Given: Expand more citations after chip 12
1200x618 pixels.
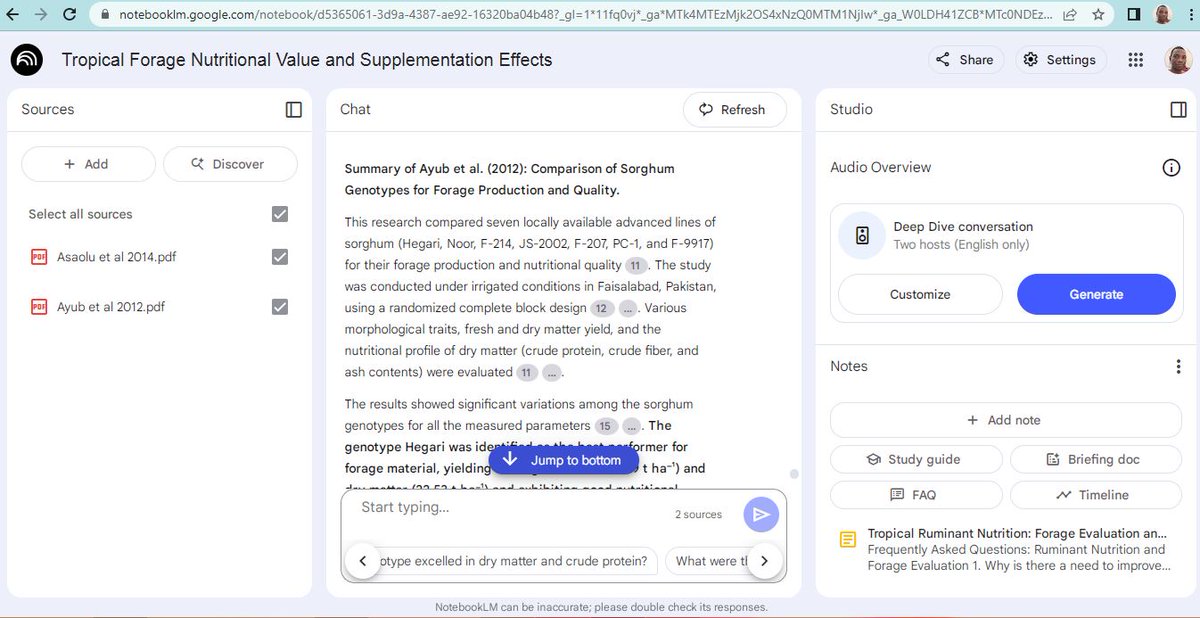Looking at the screenshot, I should (628, 308).
